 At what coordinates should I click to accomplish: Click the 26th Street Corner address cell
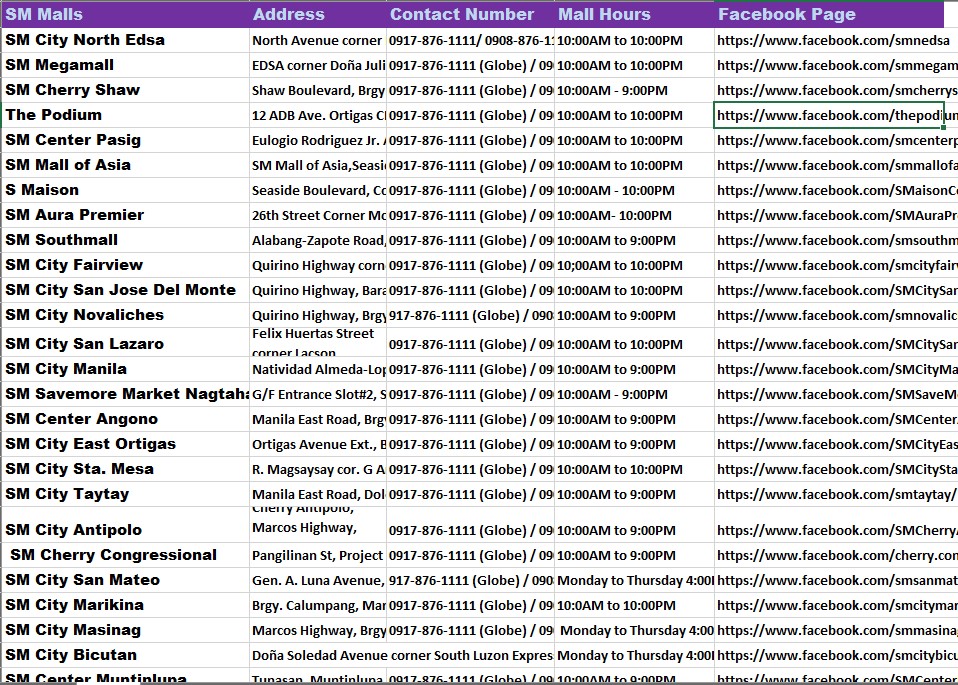coord(318,216)
